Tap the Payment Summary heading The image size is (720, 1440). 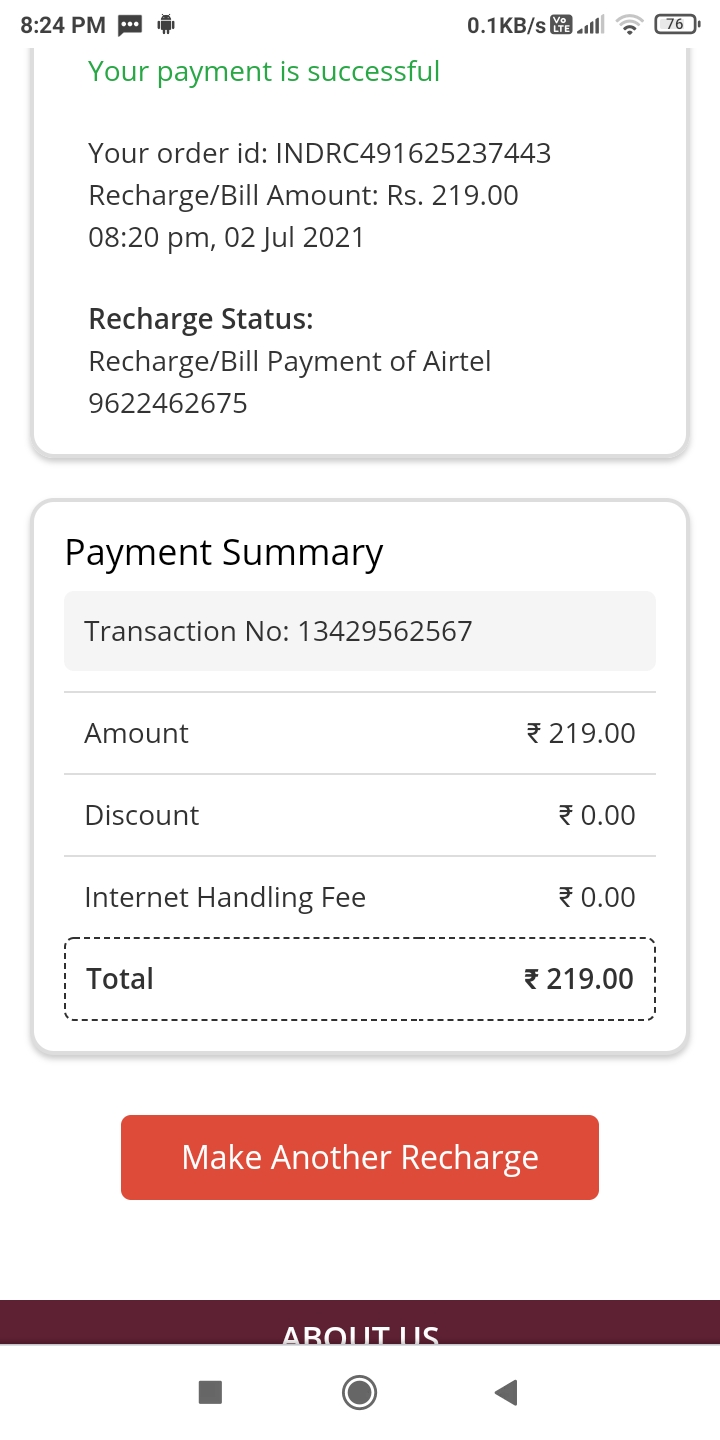(224, 553)
